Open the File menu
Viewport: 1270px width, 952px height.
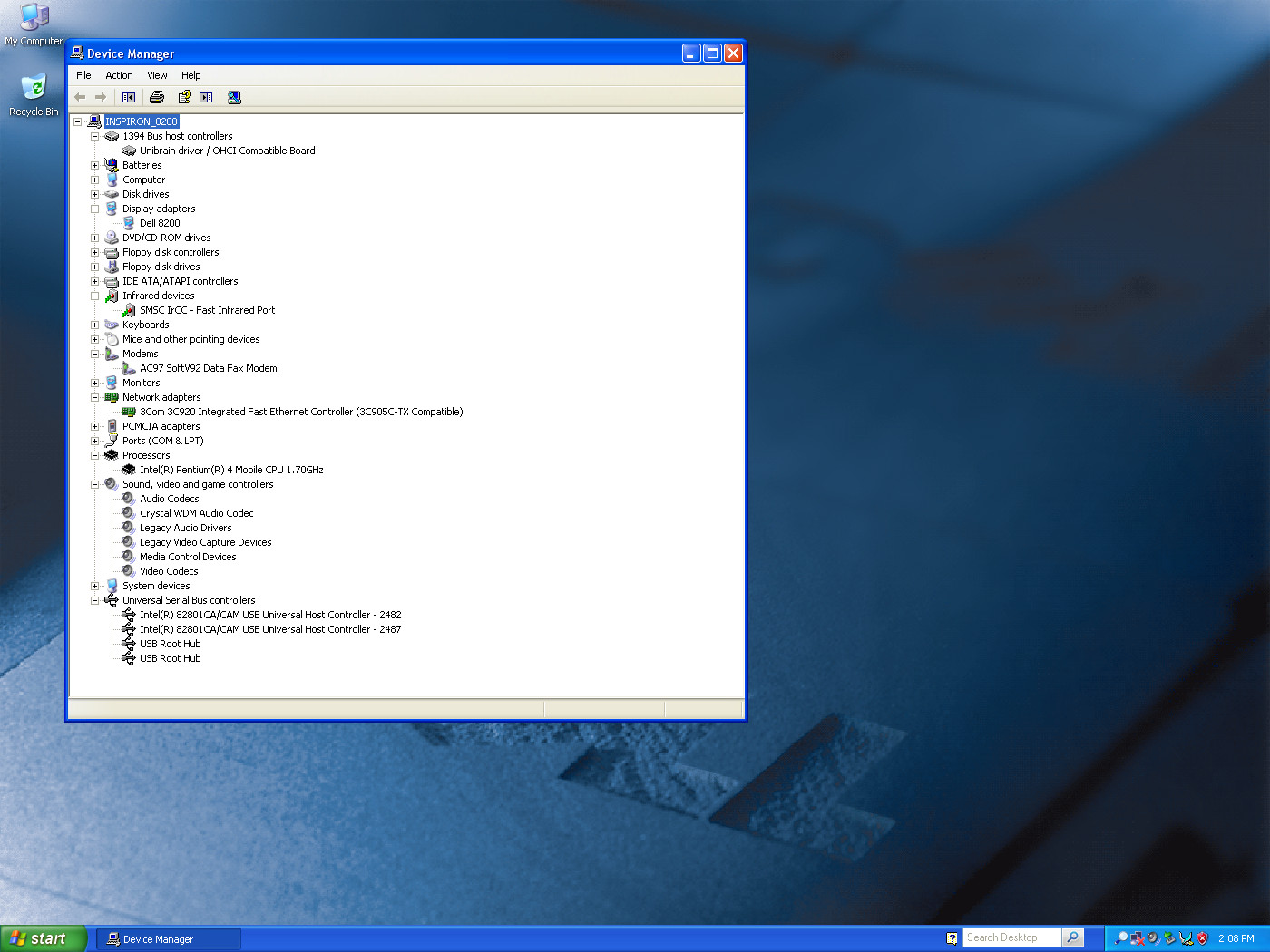tap(83, 75)
